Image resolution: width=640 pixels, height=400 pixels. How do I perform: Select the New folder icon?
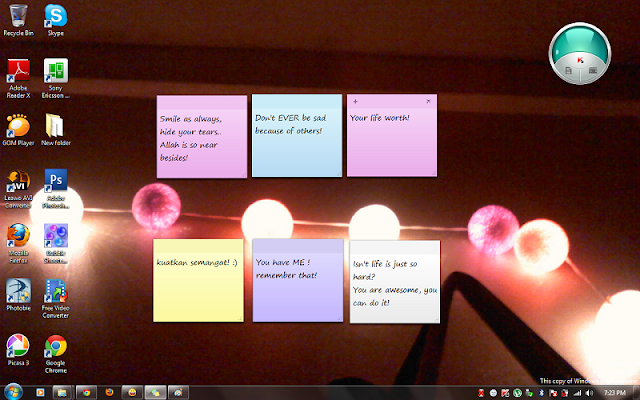[56, 130]
